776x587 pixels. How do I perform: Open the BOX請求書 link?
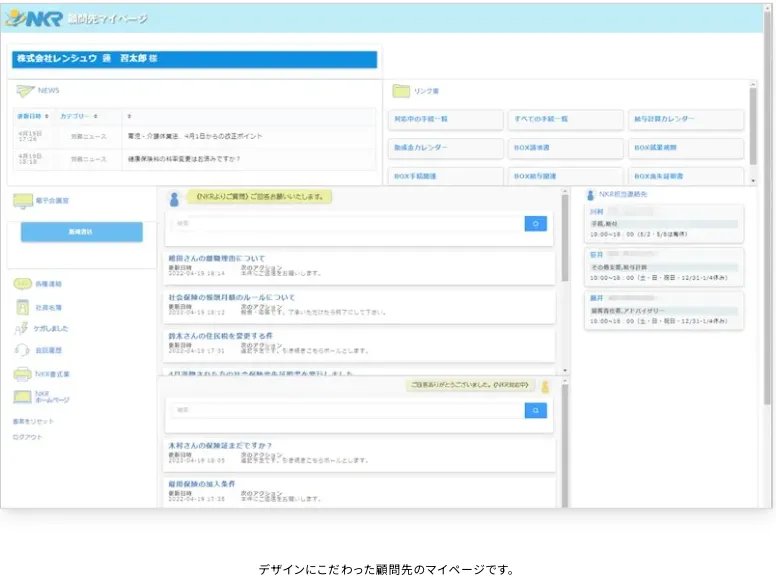pyautogui.click(x=566, y=148)
